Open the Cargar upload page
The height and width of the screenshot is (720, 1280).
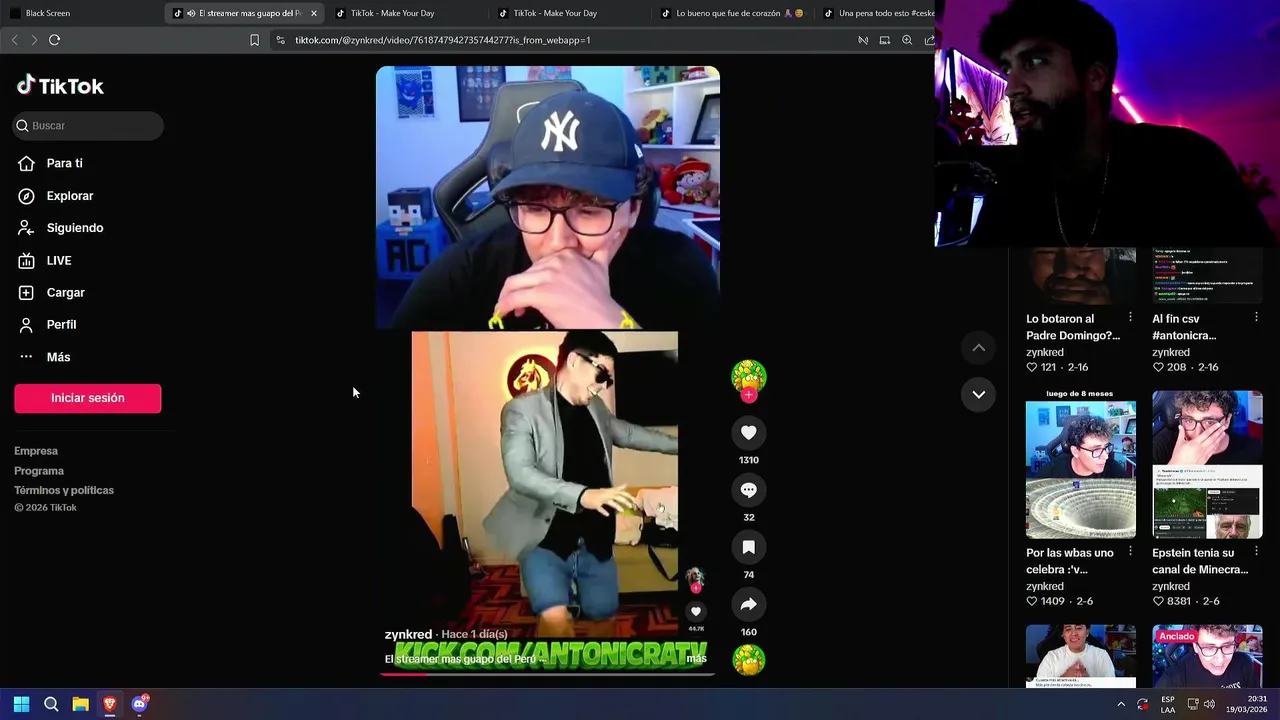(52, 293)
